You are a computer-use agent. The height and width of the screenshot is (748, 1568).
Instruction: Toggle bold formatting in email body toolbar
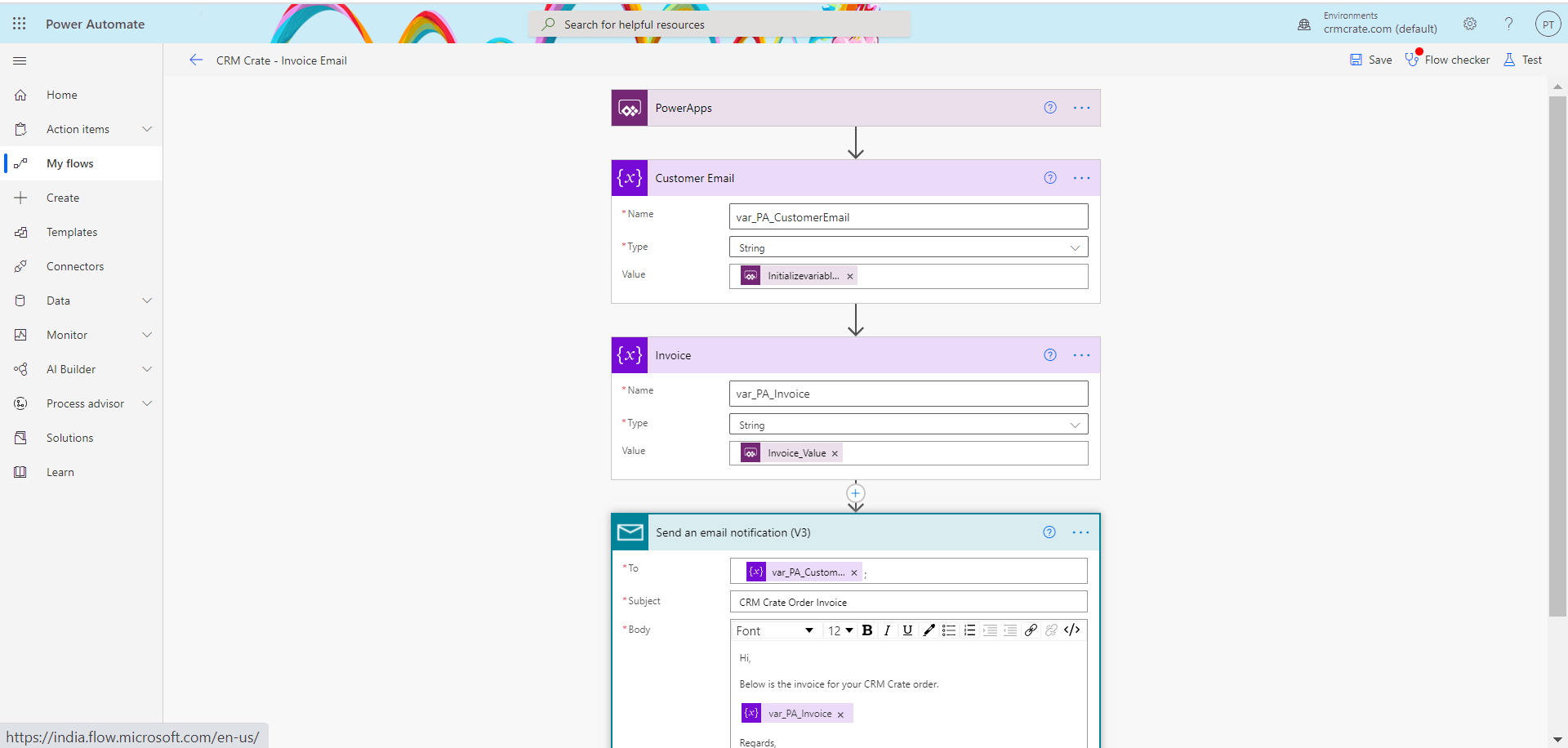[x=867, y=630]
